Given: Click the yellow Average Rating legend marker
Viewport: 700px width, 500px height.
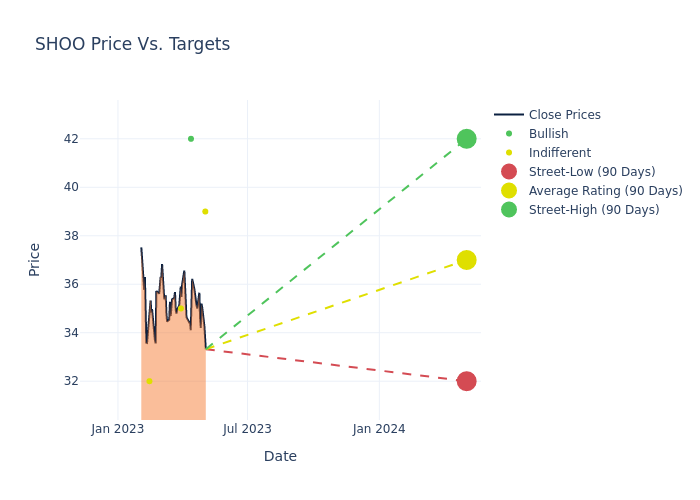Looking at the screenshot, I should (509, 191).
